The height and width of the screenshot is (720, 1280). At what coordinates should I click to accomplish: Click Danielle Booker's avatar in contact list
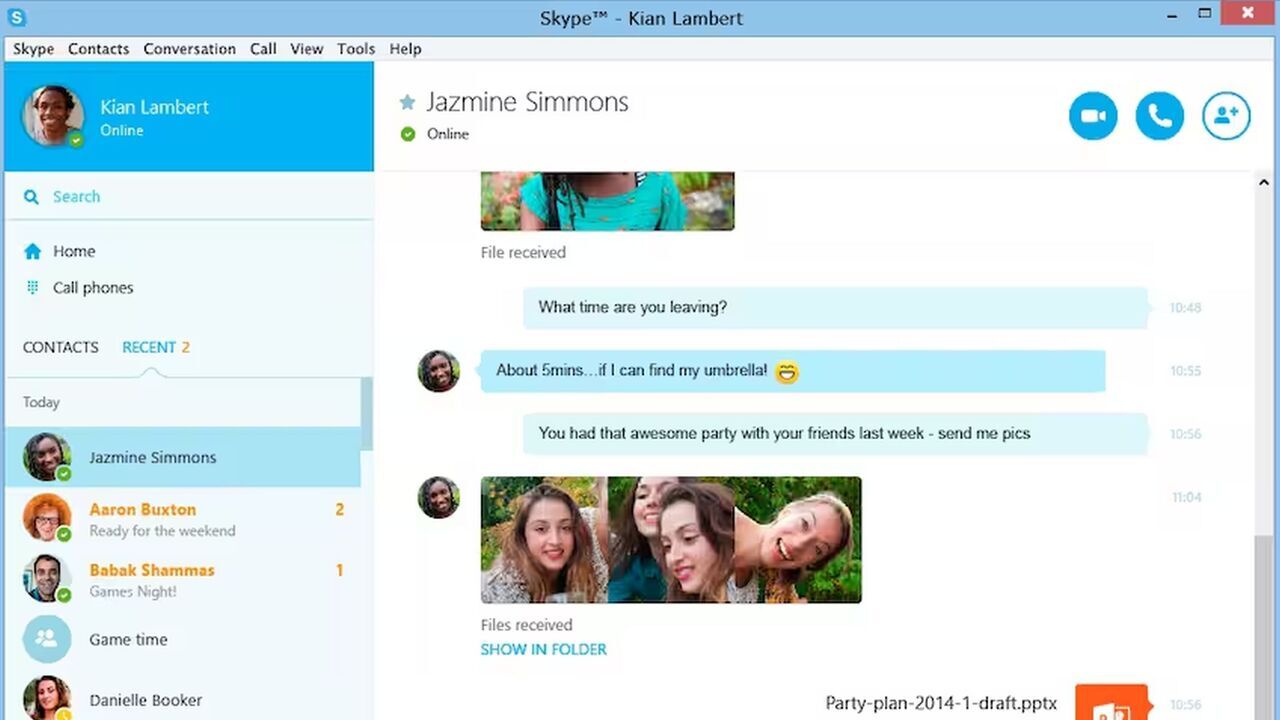pos(47,698)
